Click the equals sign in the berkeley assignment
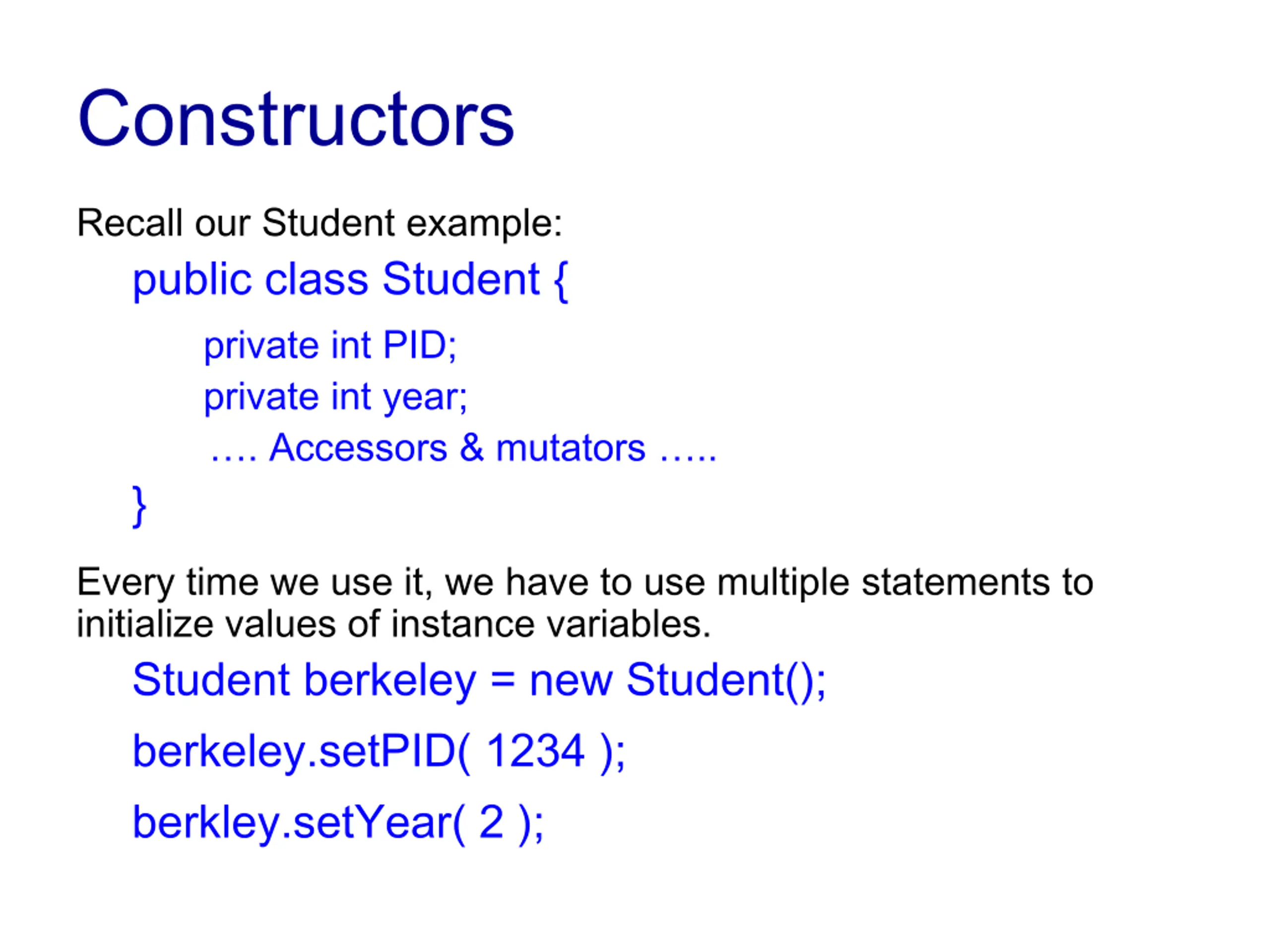Image resolution: width=1270 pixels, height=952 pixels. tap(503, 681)
